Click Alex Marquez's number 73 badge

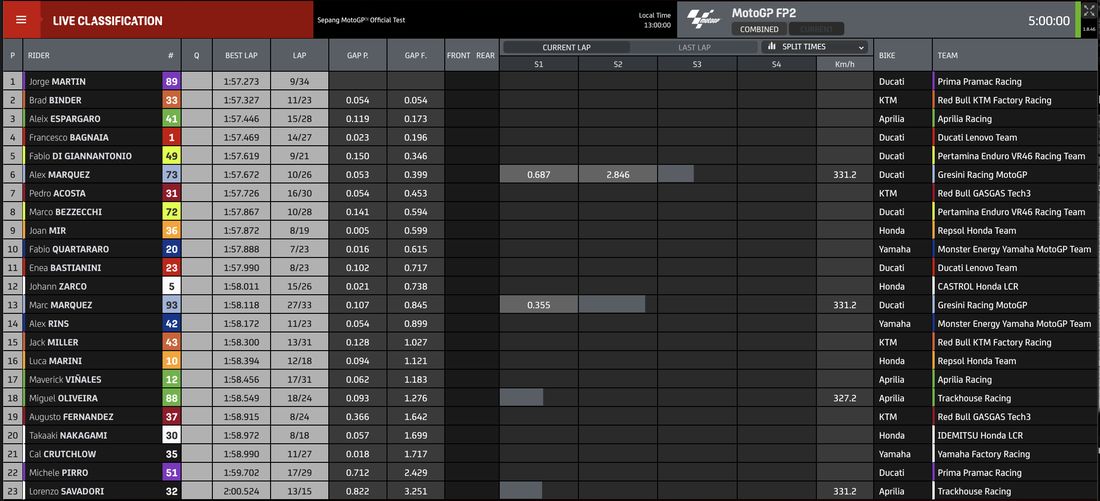[171, 175]
